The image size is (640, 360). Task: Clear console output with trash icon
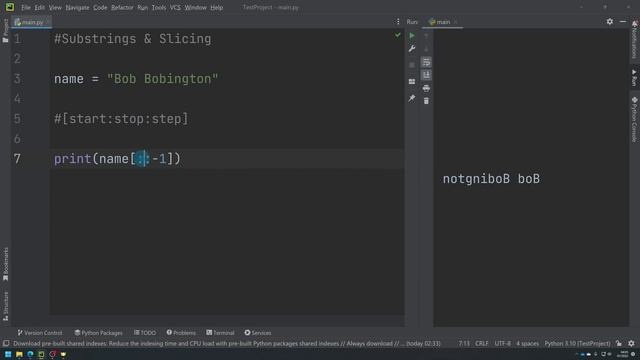[x=426, y=101]
